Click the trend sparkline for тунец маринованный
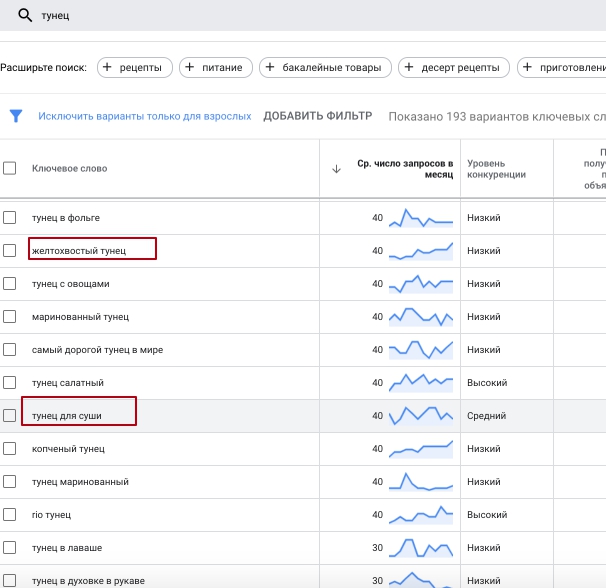606x588 pixels. (x=421, y=482)
